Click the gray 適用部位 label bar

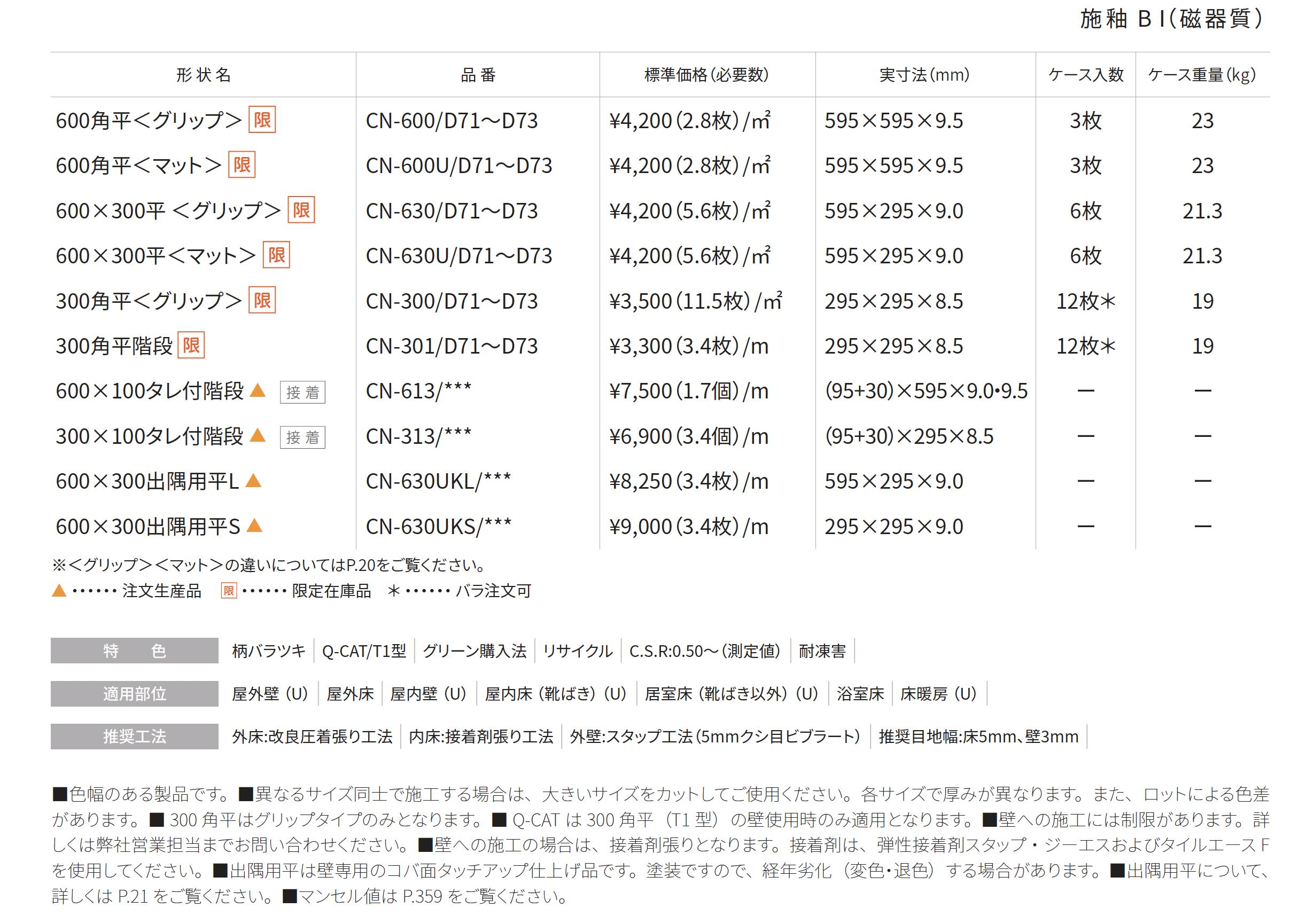(134, 694)
